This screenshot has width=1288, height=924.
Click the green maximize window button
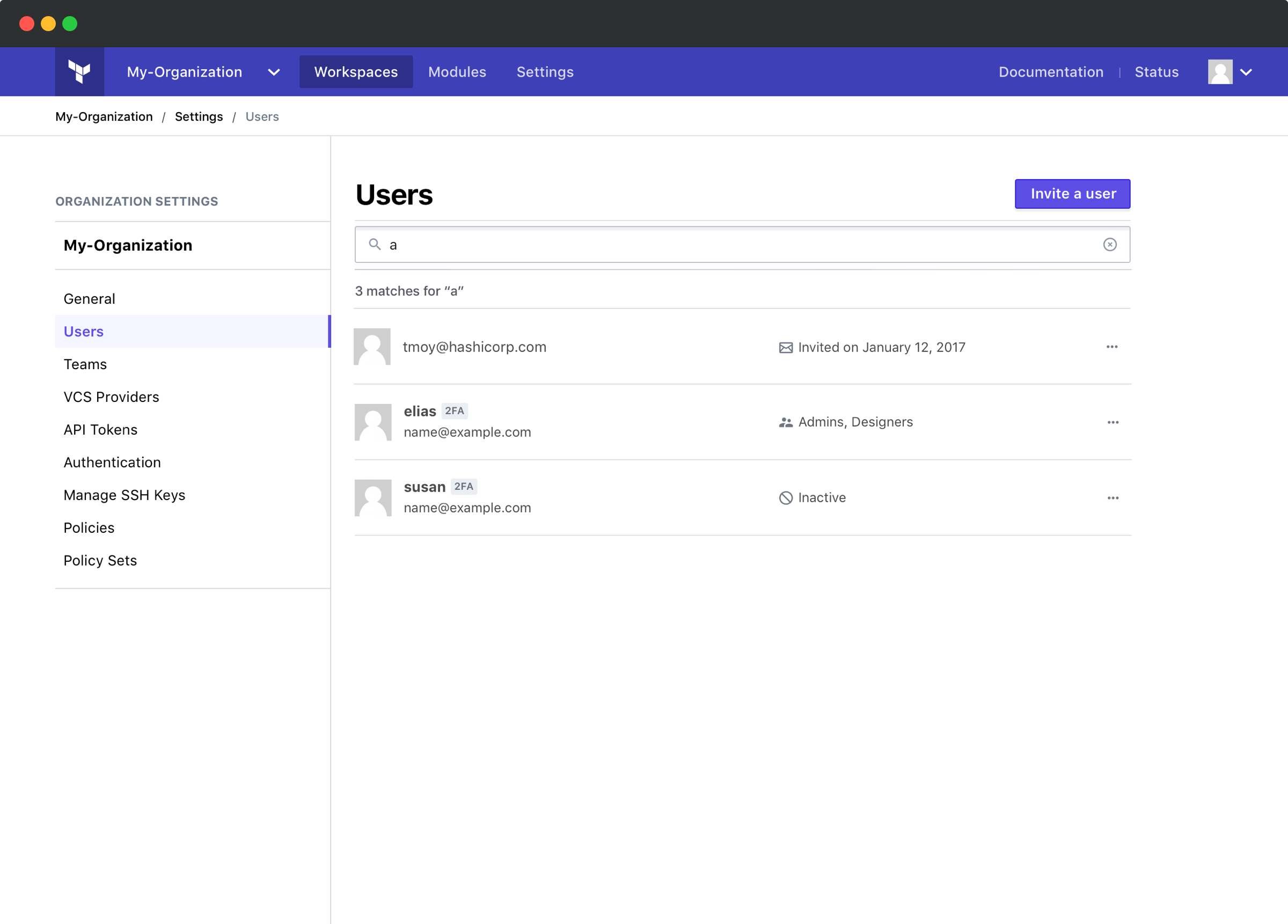pyautogui.click(x=70, y=24)
